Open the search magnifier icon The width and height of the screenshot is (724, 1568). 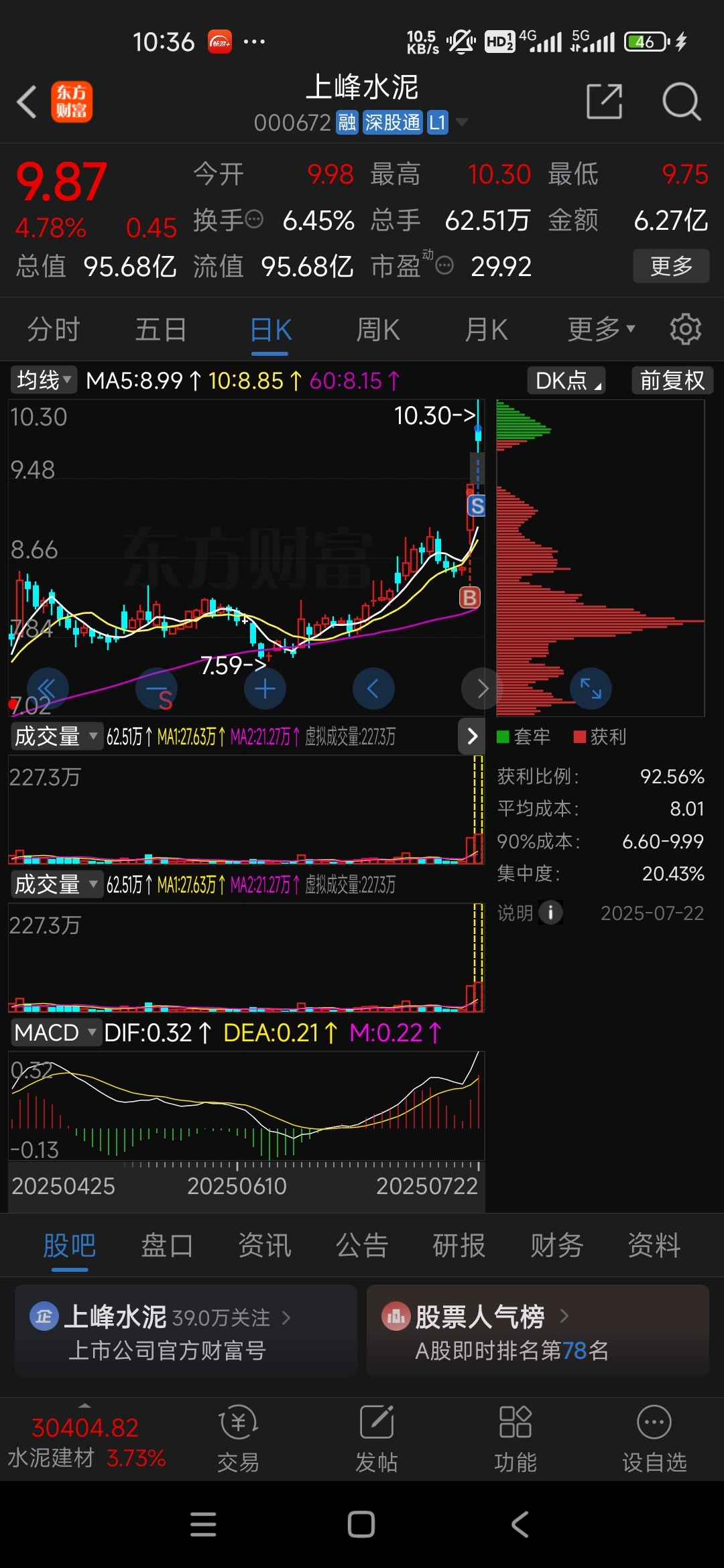[x=681, y=102]
